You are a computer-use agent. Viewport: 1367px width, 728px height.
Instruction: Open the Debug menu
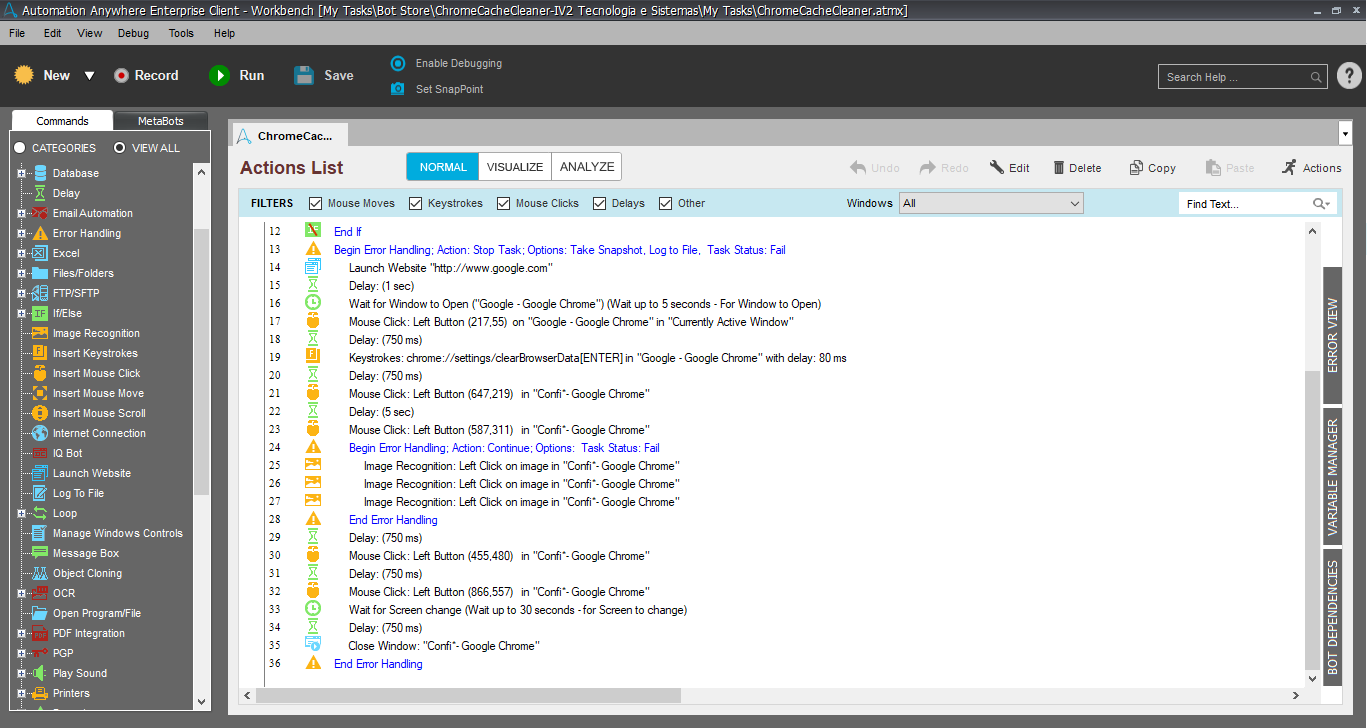133,33
